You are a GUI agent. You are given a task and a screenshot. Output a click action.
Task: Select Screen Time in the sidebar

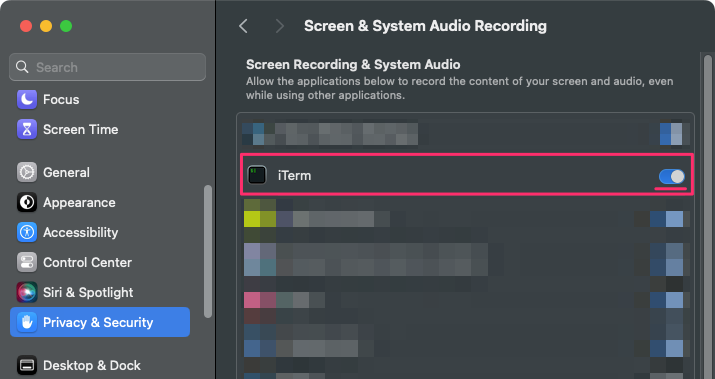pyautogui.click(x=81, y=130)
